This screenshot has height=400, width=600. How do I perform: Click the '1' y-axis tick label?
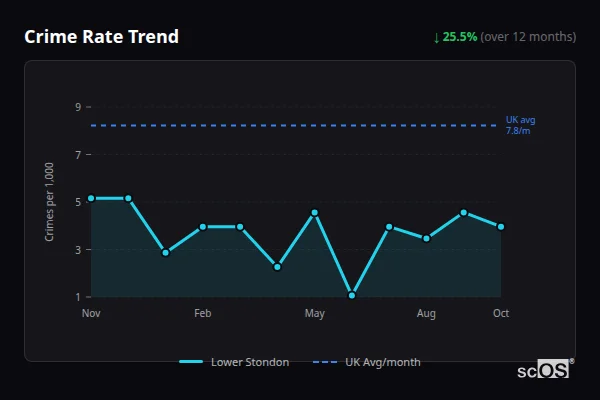pos(78,297)
